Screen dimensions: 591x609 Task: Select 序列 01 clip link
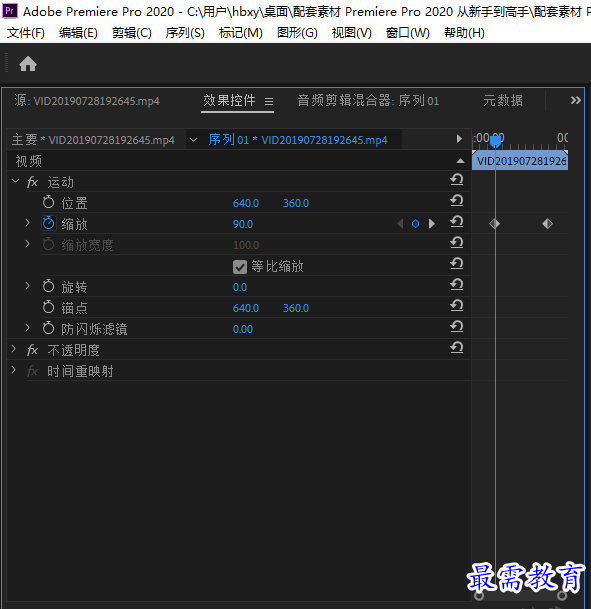(x=298, y=140)
